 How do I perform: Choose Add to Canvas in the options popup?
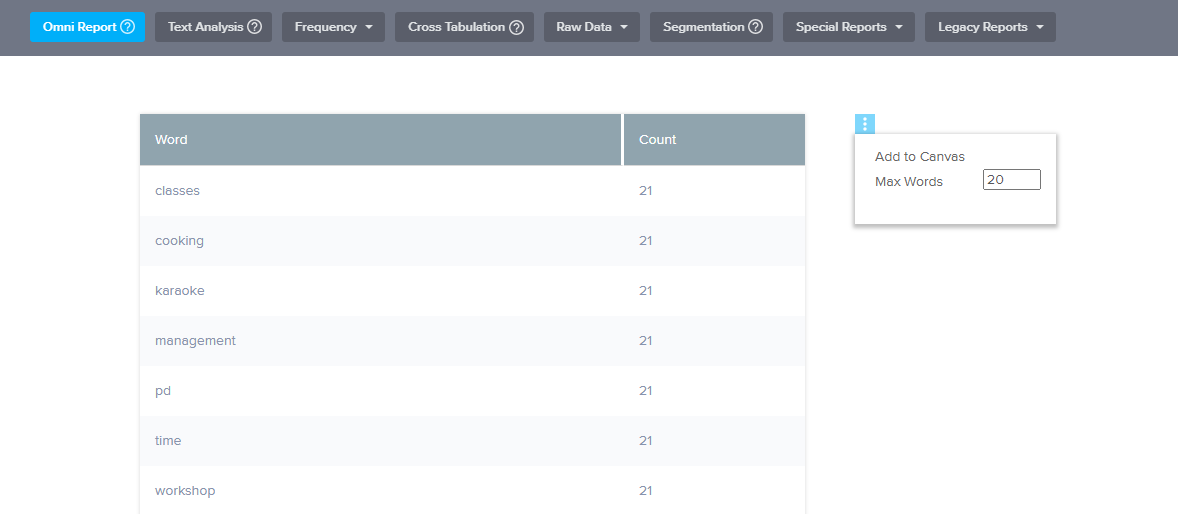(919, 157)
